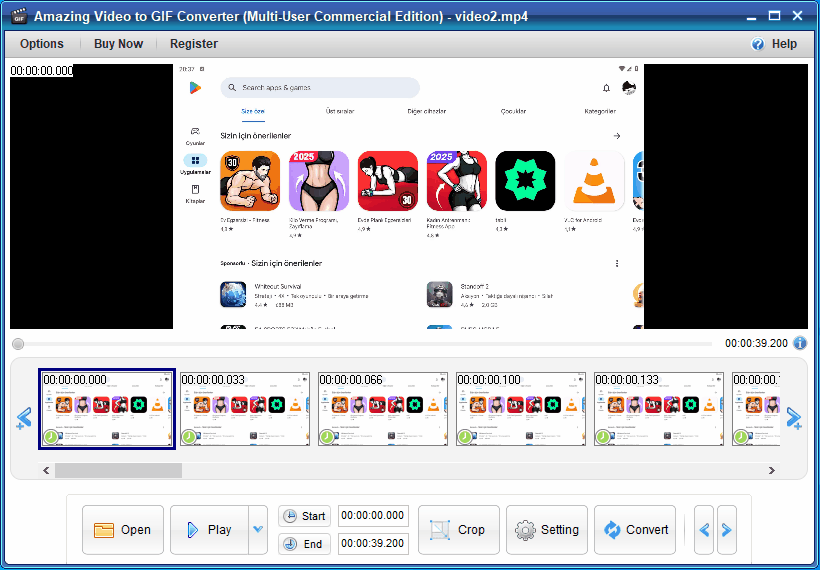Image resolution: width=820 pixels, height=570 pixels.
Task: Open the Crop tool
Action: coord(458,530)
